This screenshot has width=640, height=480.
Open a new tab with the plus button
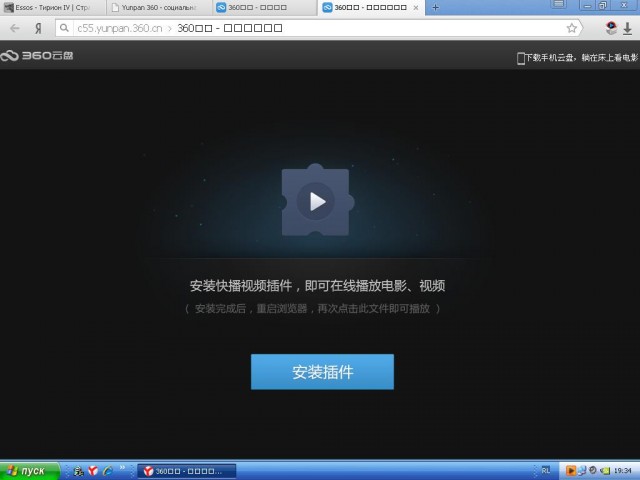[435, 8]
